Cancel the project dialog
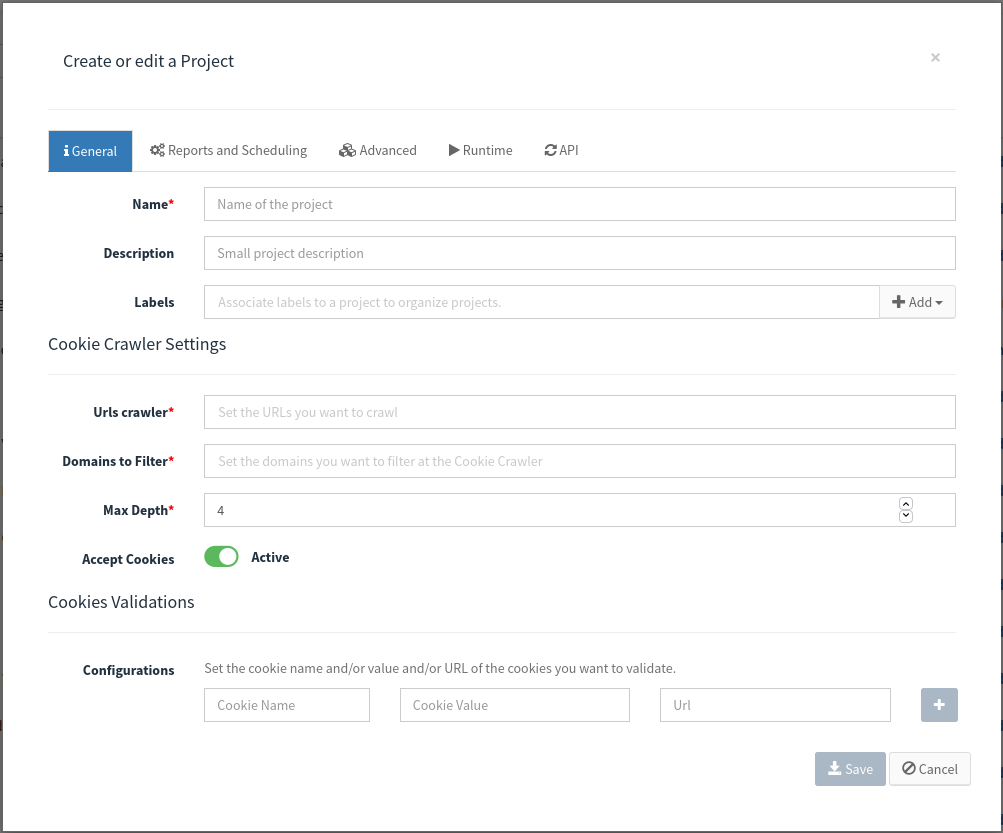Viewport: 1003px width, 833px height. (x=930, y=769)
